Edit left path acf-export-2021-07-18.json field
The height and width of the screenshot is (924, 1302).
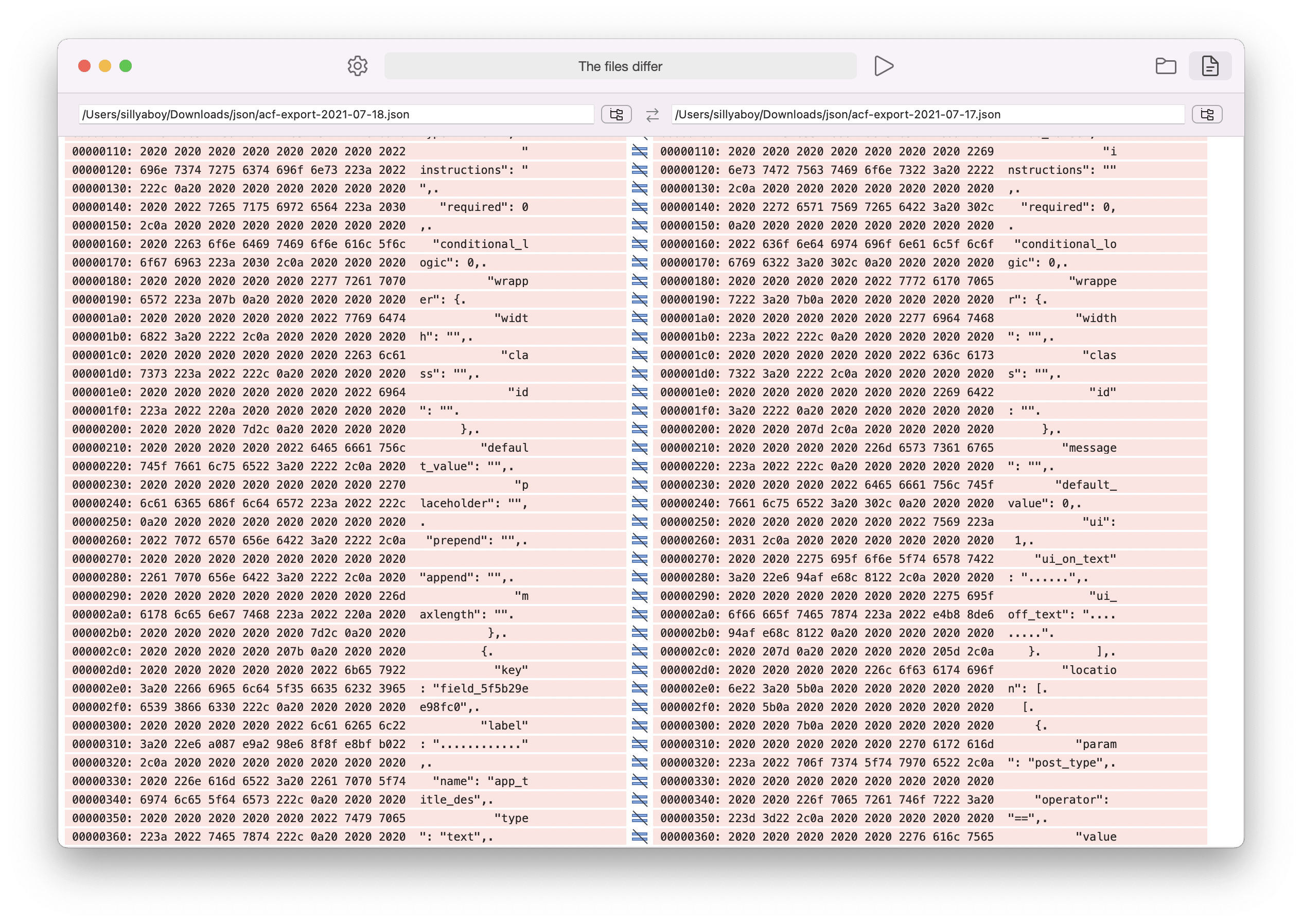tap(337, 114)
